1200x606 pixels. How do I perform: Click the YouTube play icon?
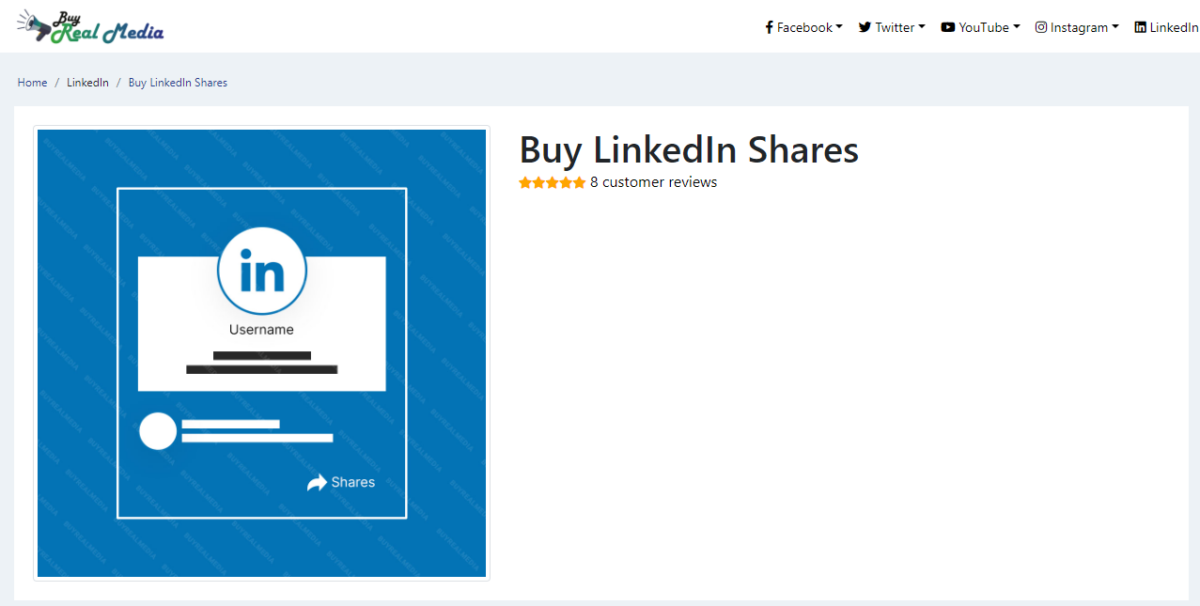pos(948,28)
